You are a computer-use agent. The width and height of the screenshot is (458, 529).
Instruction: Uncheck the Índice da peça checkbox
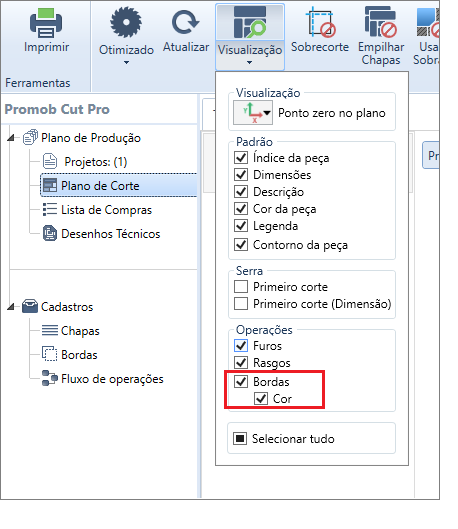click(x=241, y=158)
